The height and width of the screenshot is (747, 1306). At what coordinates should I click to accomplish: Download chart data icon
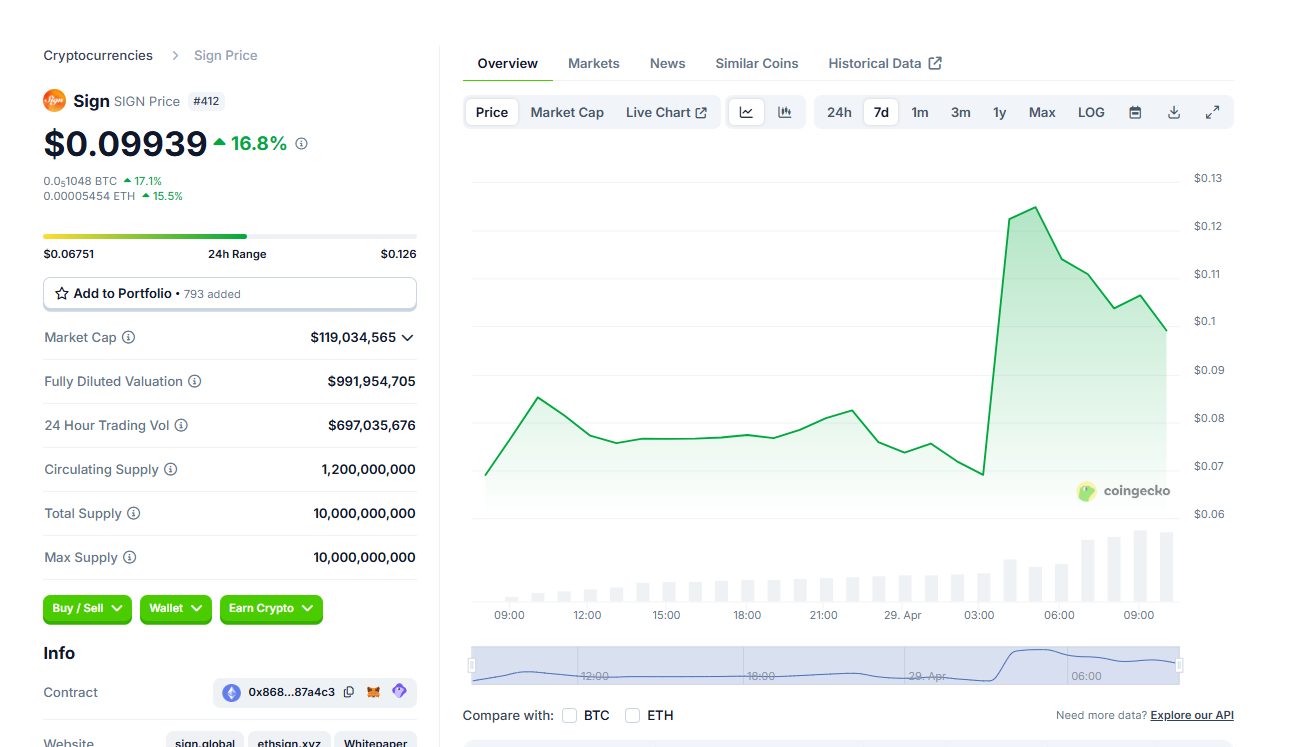point(1174,112)
